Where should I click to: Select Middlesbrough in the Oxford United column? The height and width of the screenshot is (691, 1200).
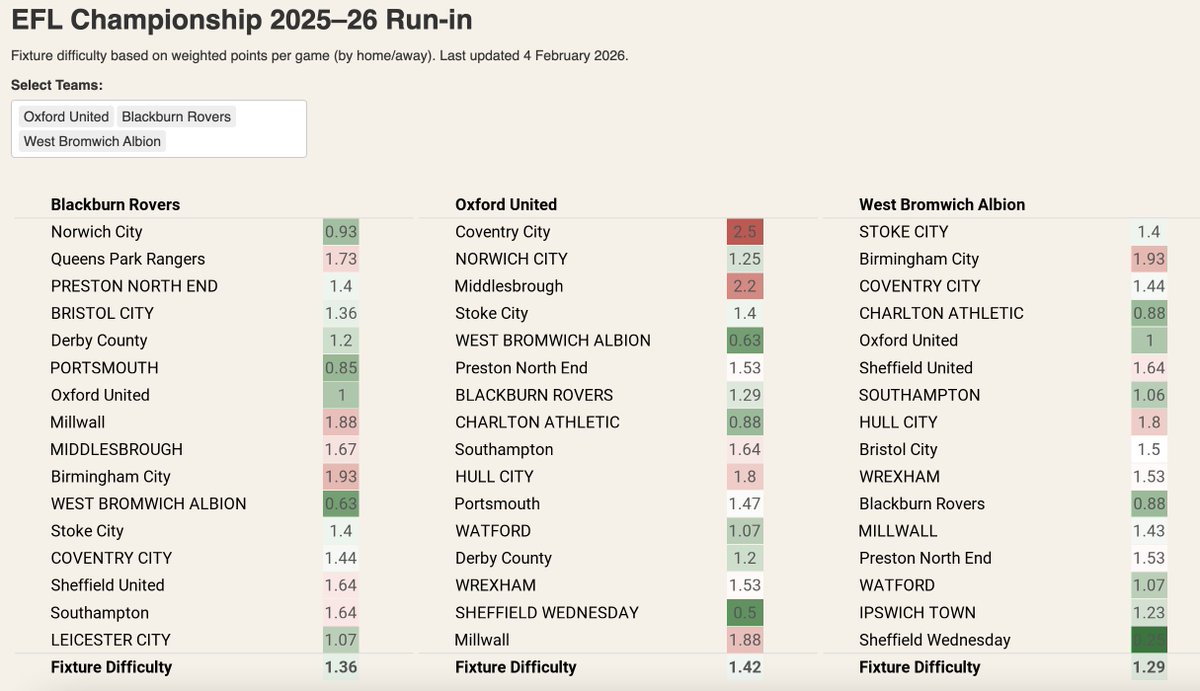[x=509, y=286]
